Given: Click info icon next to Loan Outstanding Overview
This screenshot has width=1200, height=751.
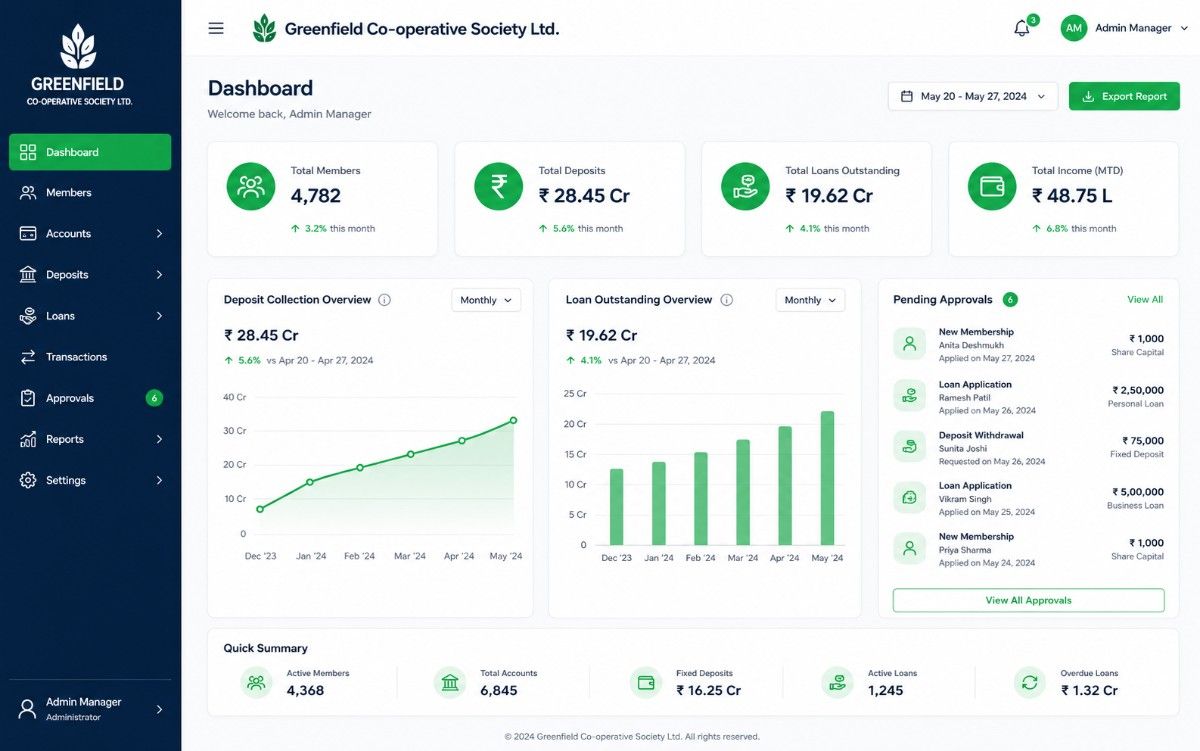Looking at the screenshot, I should (x=727, y=300).
